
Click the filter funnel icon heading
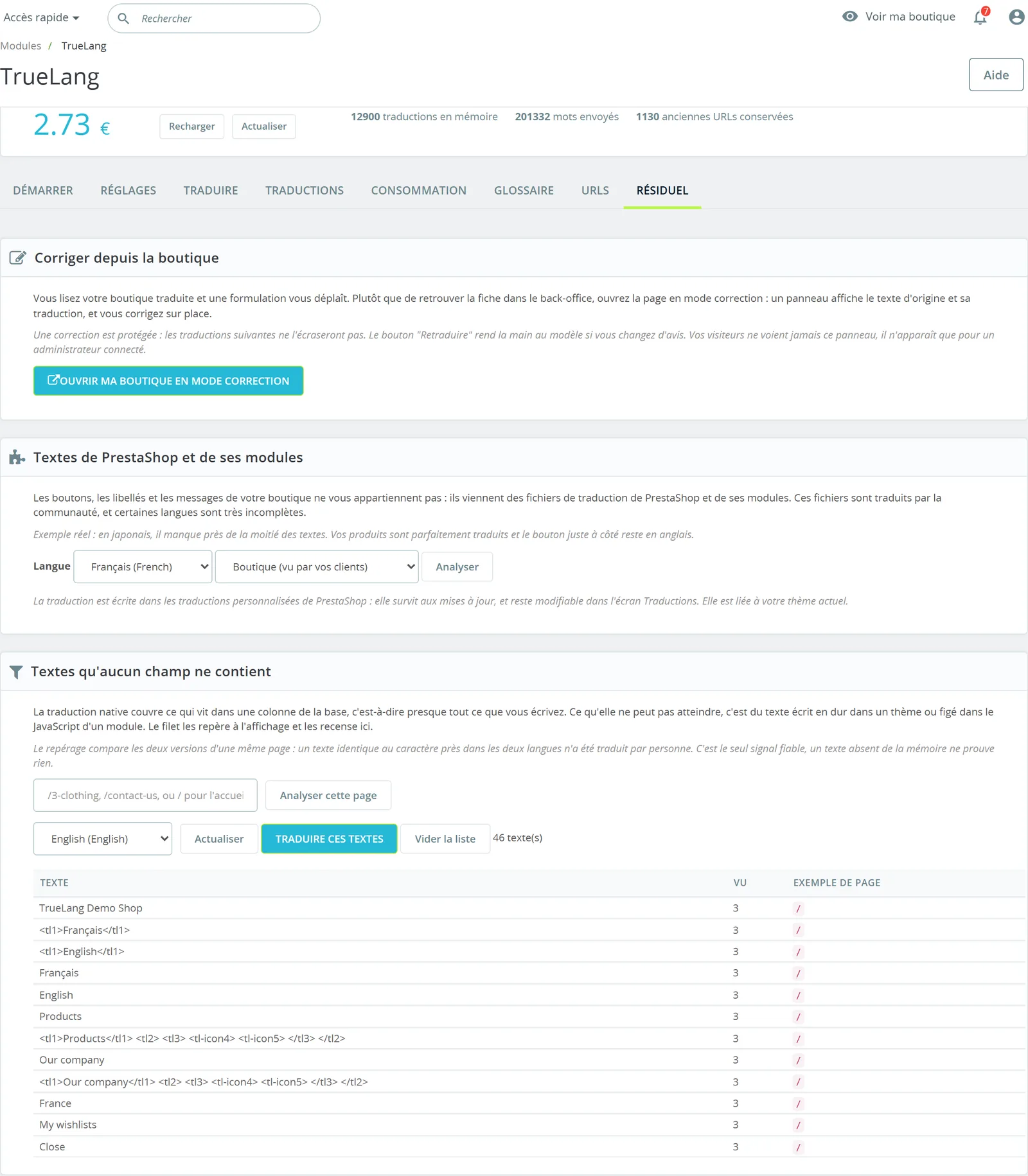point(16,672)
